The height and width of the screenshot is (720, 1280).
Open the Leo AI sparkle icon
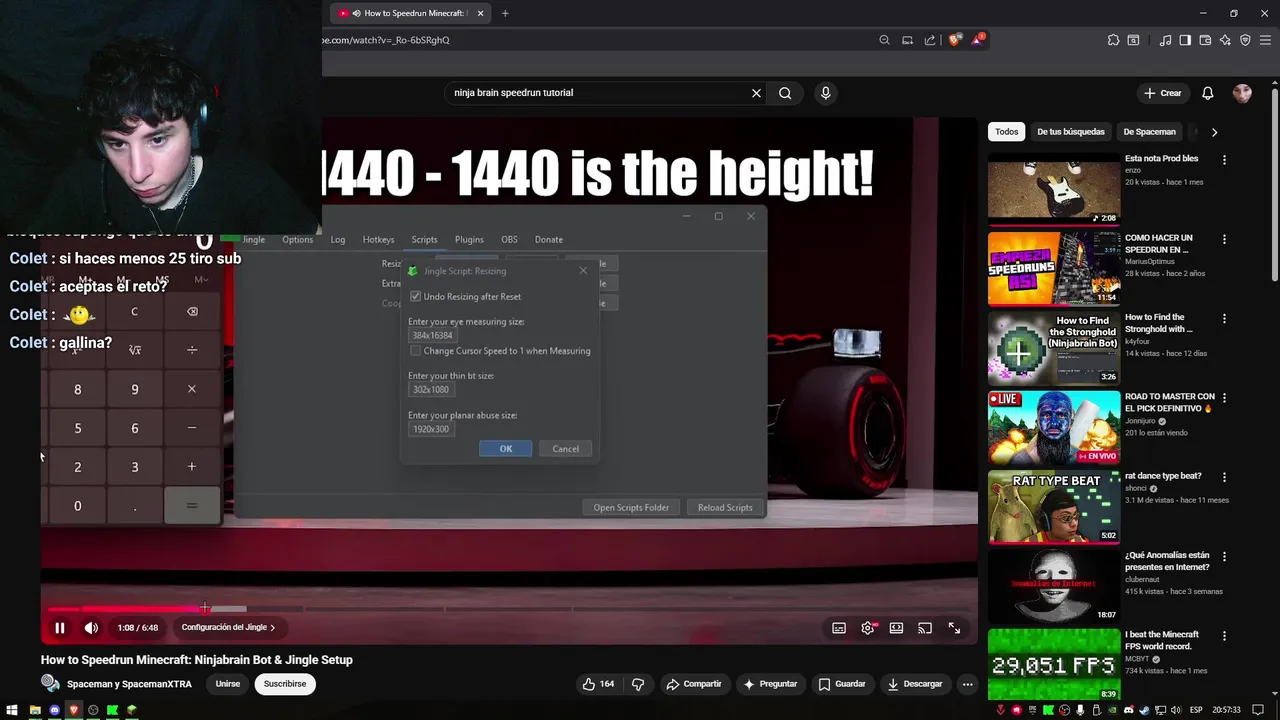(1225, 40)
